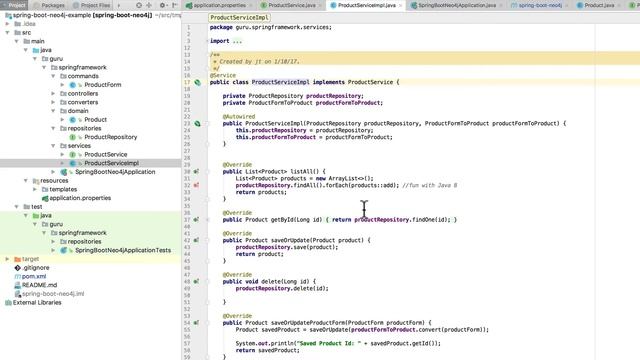Expand the folded import block at line 3

tap(207, 41)
